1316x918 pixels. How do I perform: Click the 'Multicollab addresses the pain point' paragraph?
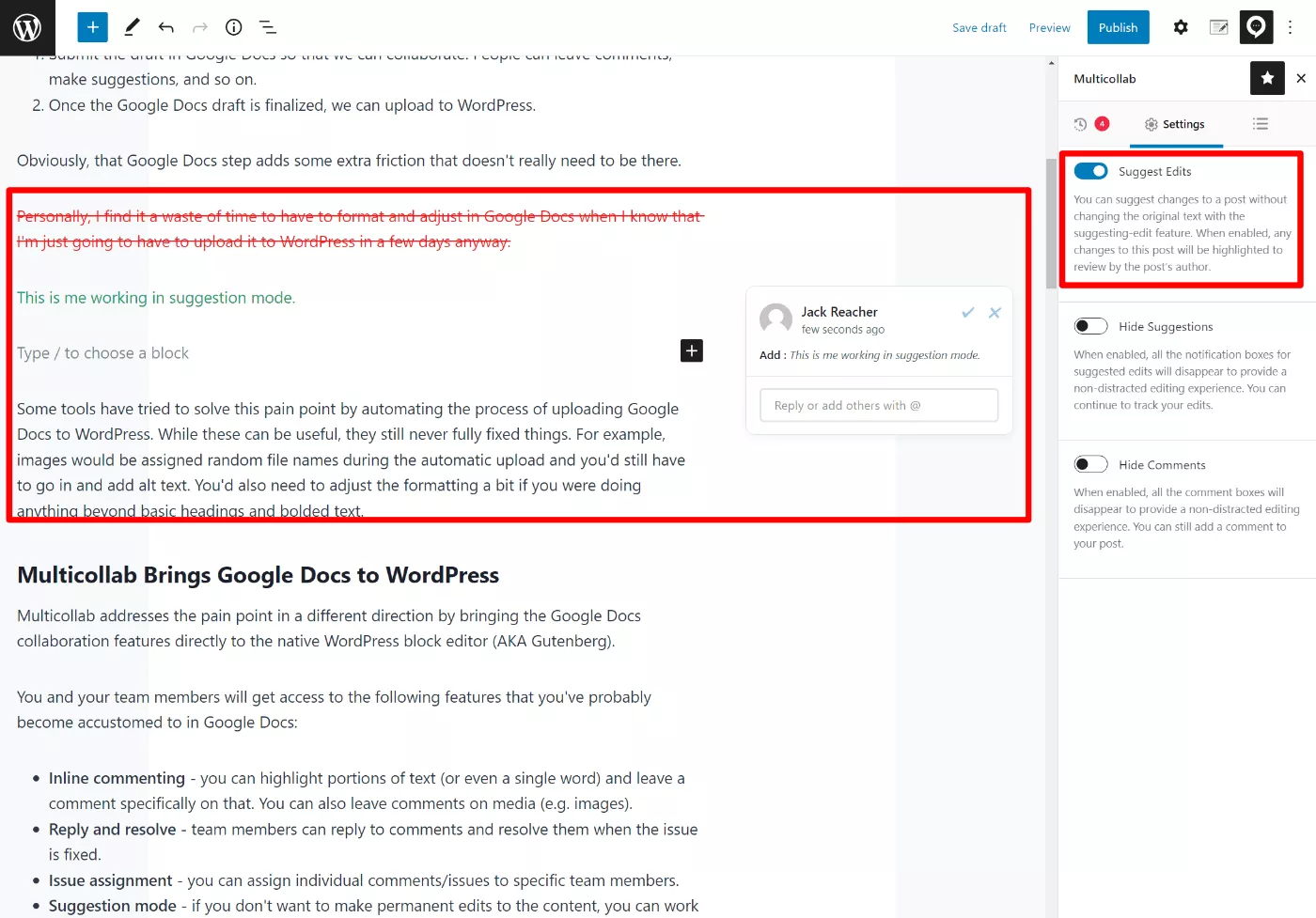(329, 629)
